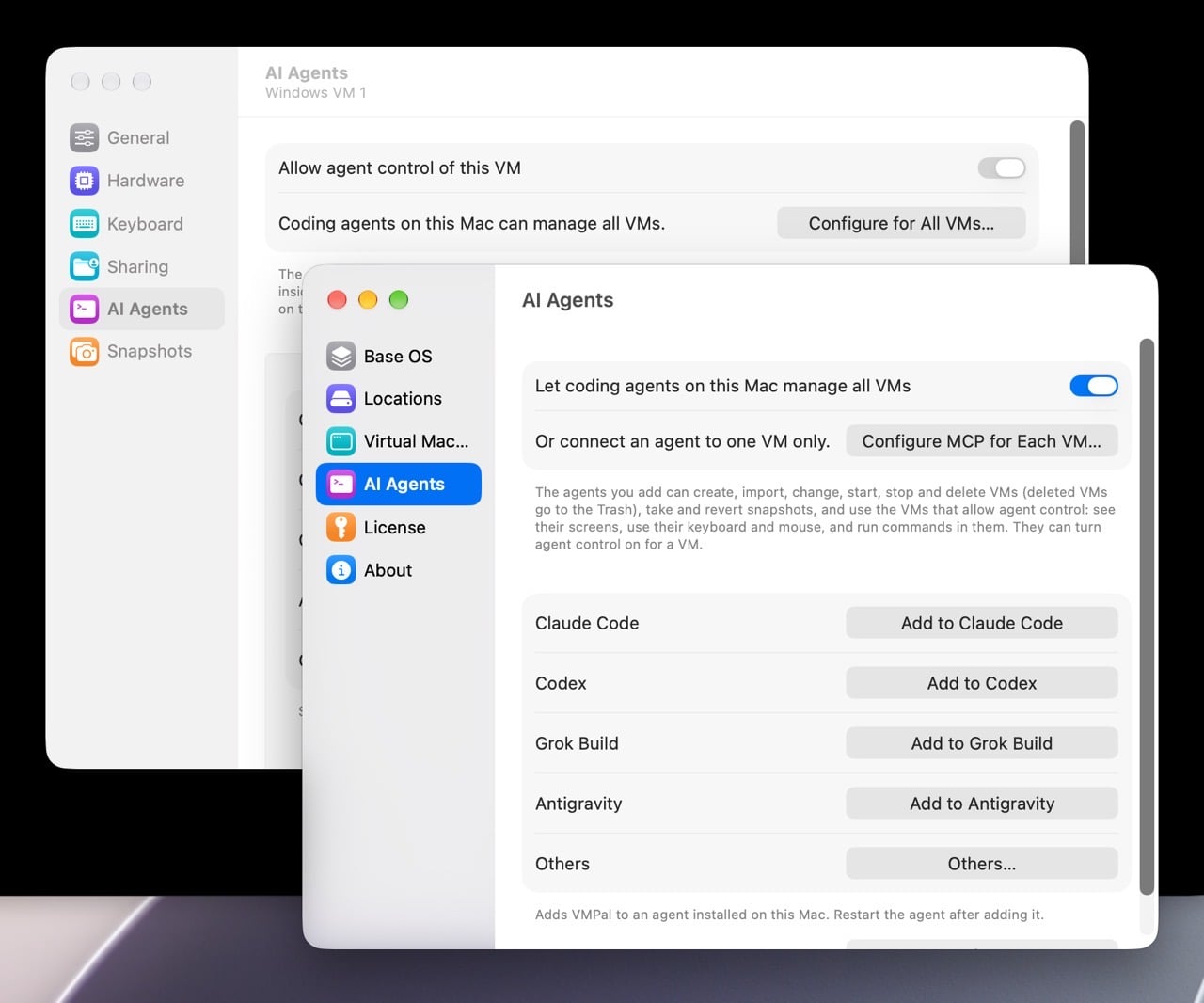Screen dimensions: 1204x1003
Task: Switch to General in the VM window
Action: 142,137
